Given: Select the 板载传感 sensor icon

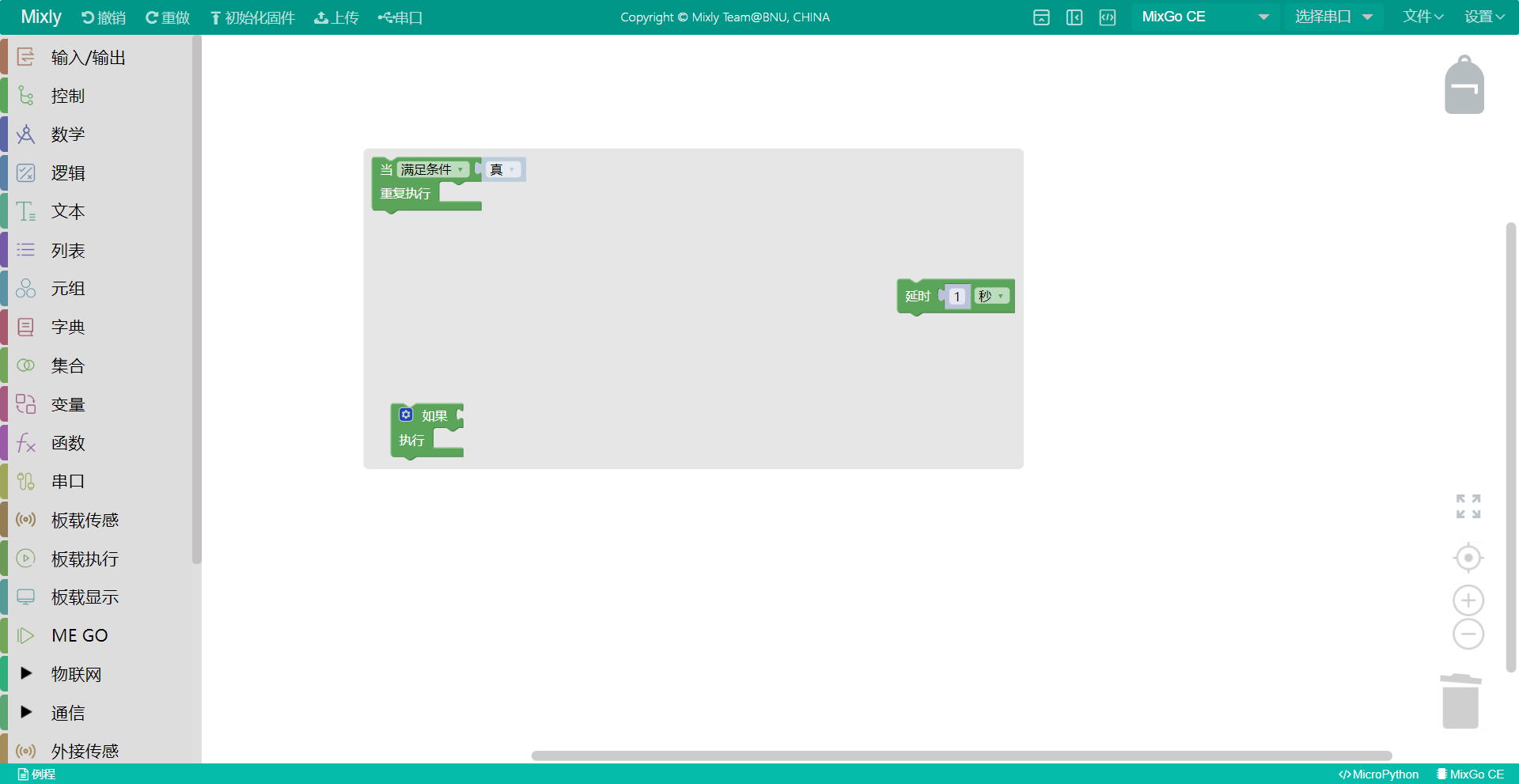Looking at the screenshot, I should tap(25, 520).
